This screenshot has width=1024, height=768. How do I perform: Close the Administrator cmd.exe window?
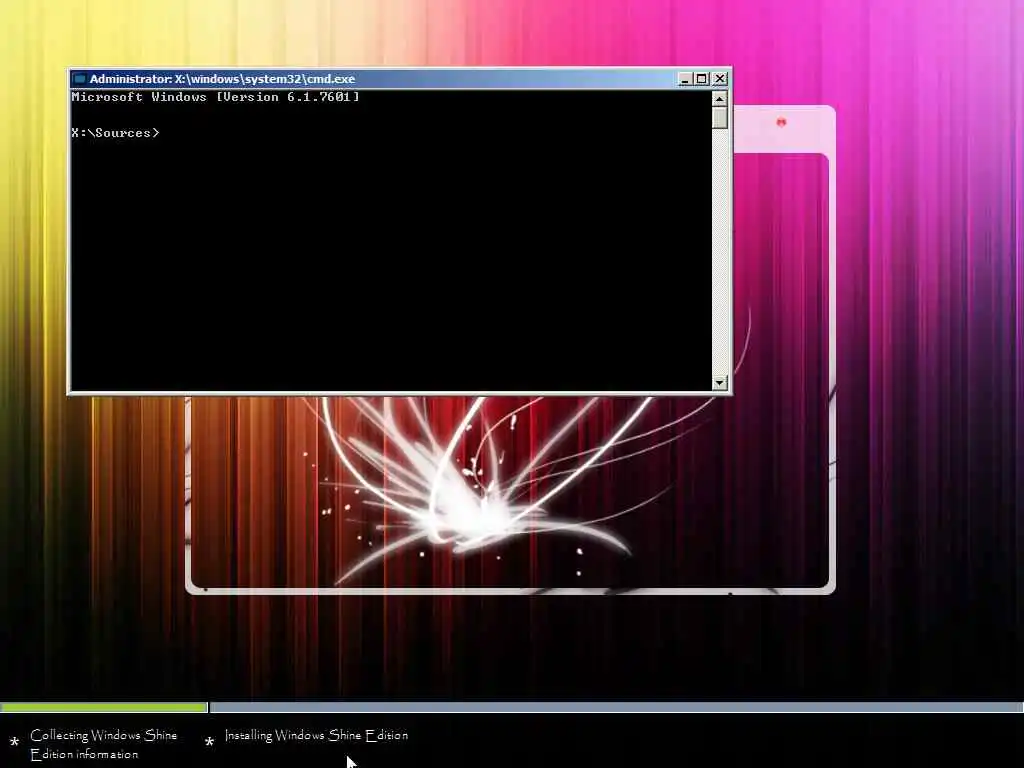coord(720,79)
